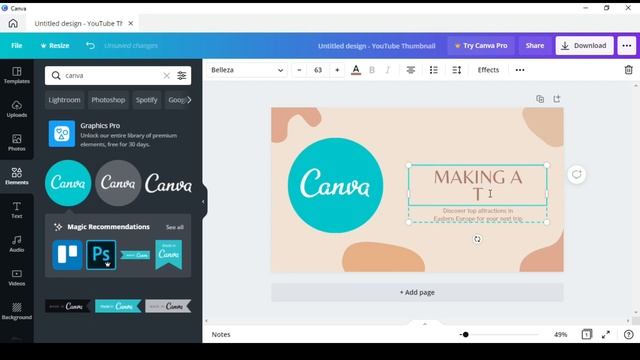Click the zoom slider handle

tap(465, 334)
